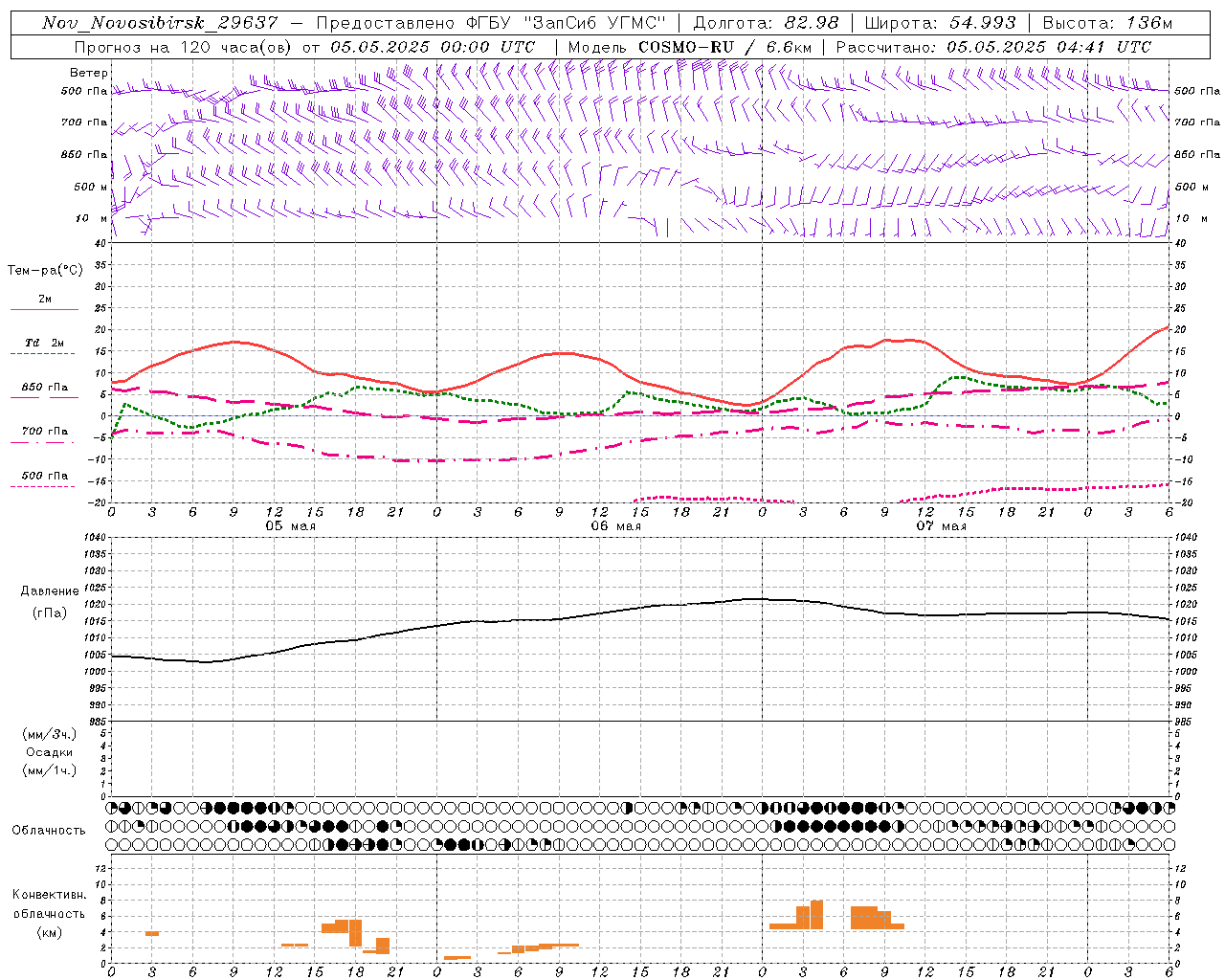Screen dimensions: 1225x980
Task: Click the (мм/1ч.) unit label
Action: pyautogui.click(x=50, y=770)
